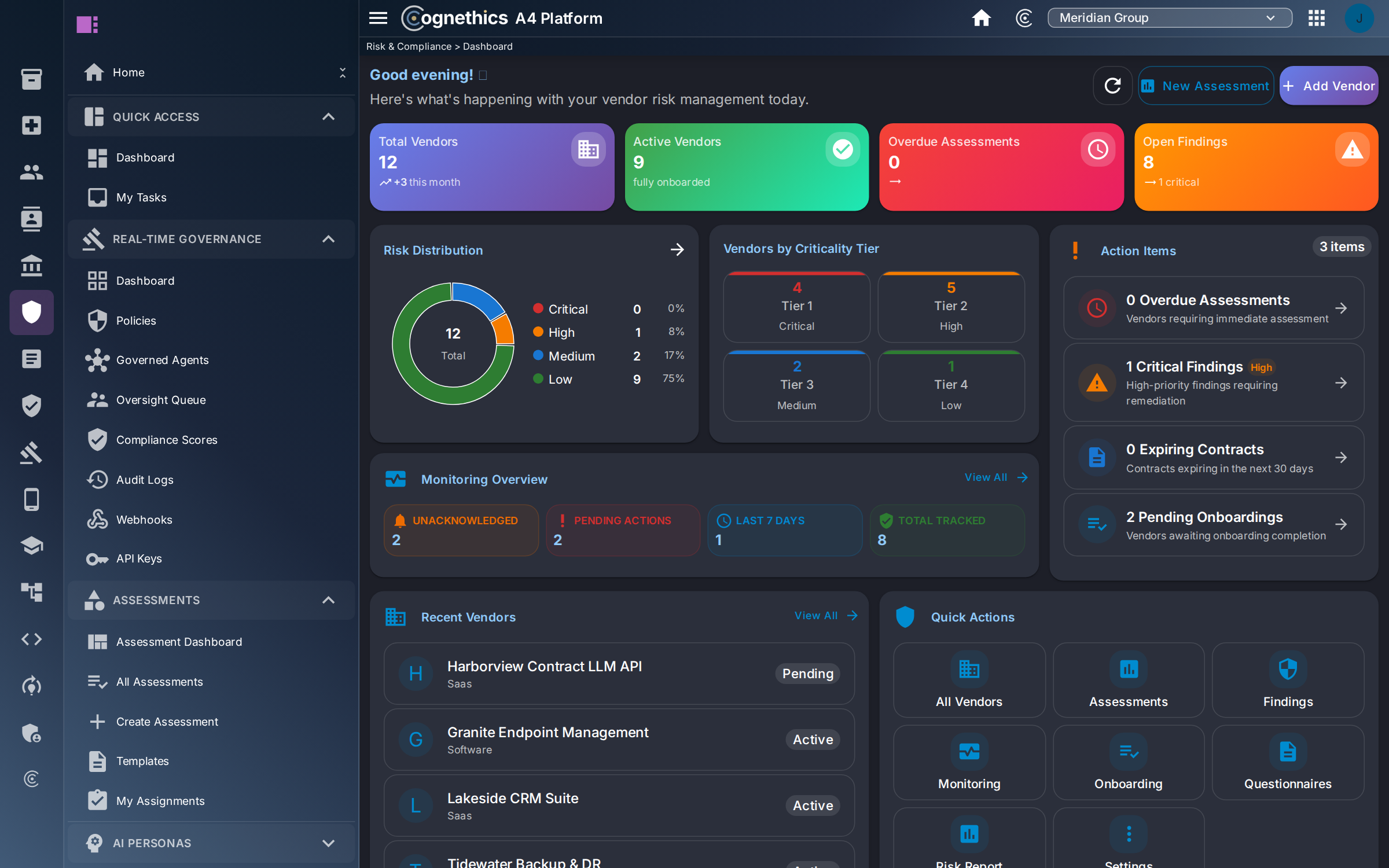Open Policies in sidebar
Image resolution: width=1389 pixels, height=868 pixels.
click(x=211, y=321)
